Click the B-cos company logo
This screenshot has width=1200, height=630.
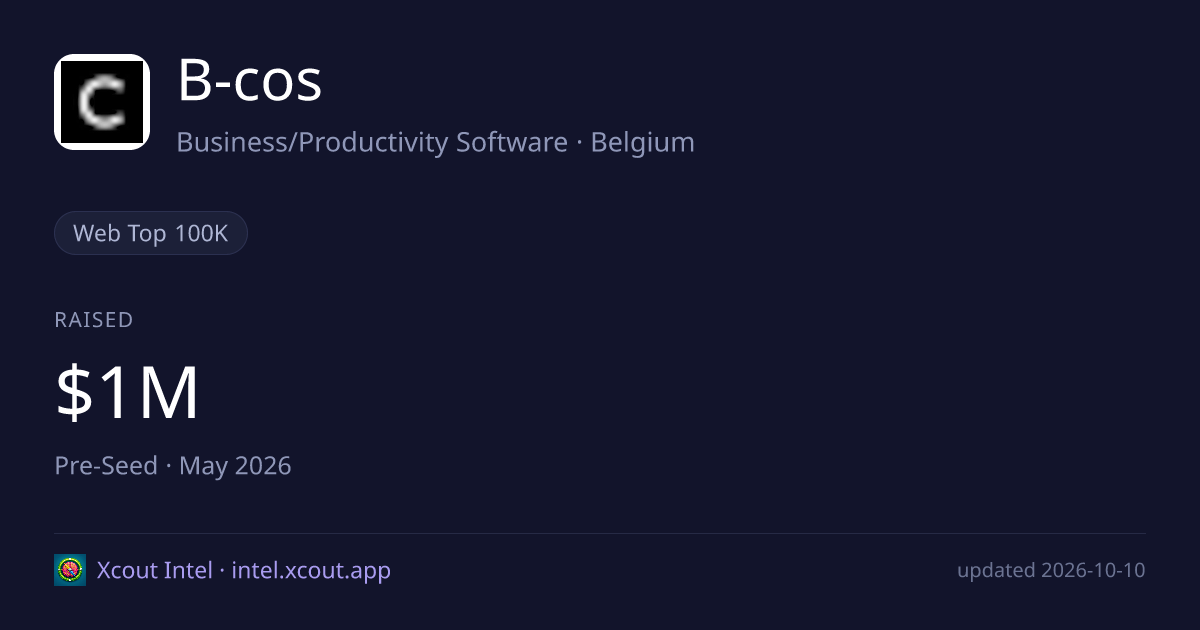(102, 102)
